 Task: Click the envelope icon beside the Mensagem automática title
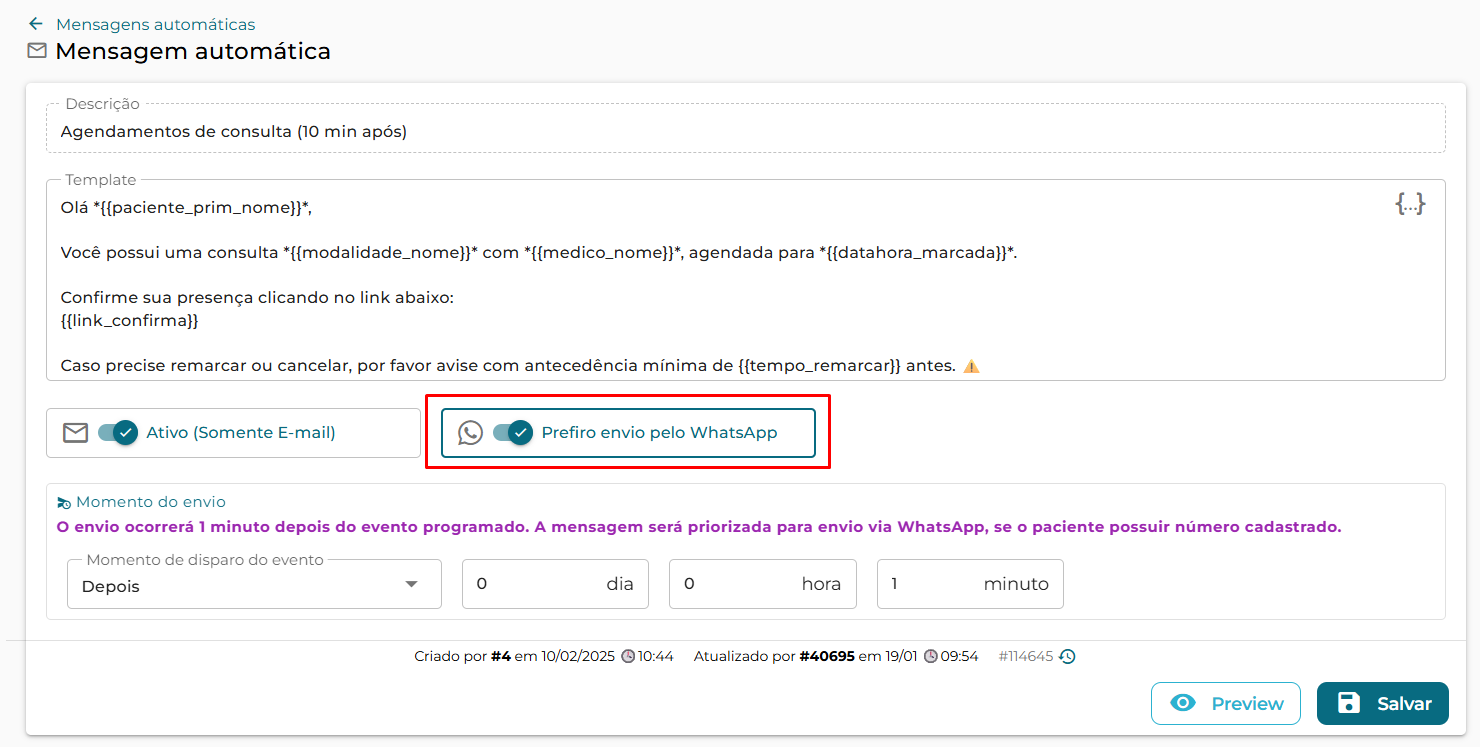(37, 51)
